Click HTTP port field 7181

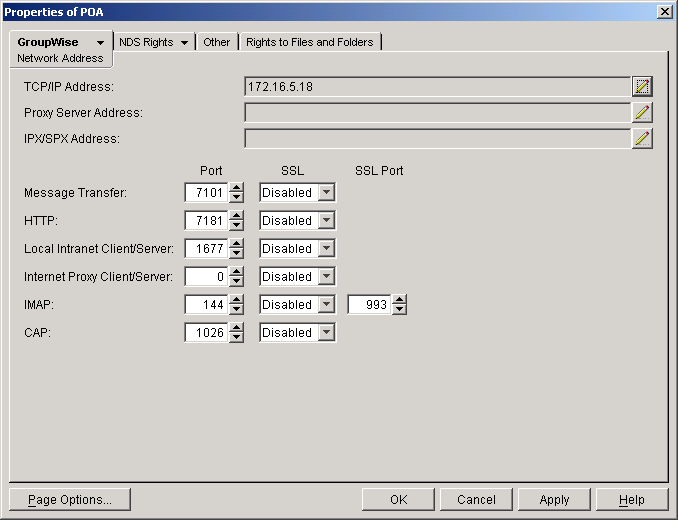(206, 220)
